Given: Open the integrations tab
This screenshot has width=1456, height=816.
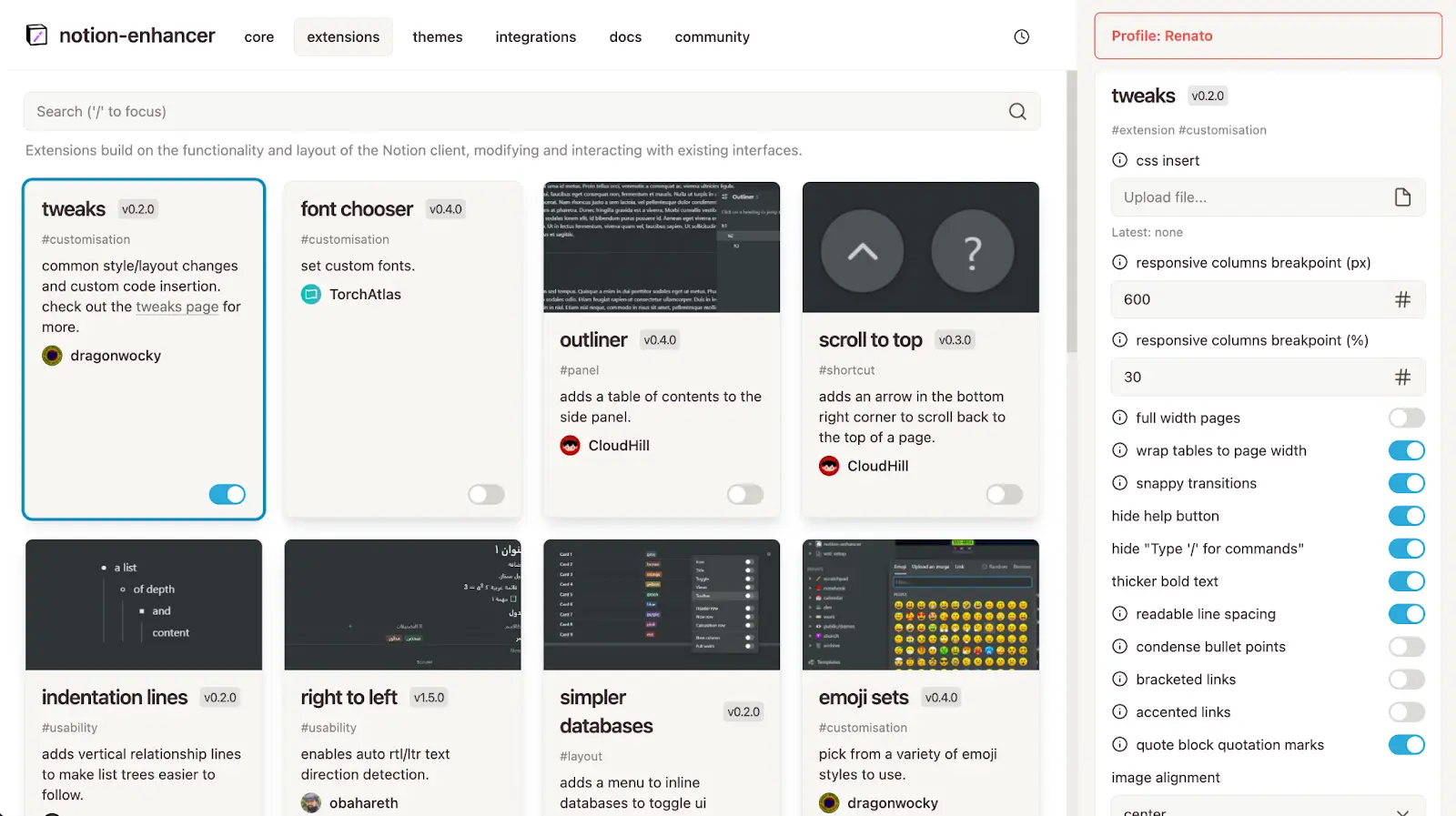Looking at the screenshot, I should tap(536, 37).
